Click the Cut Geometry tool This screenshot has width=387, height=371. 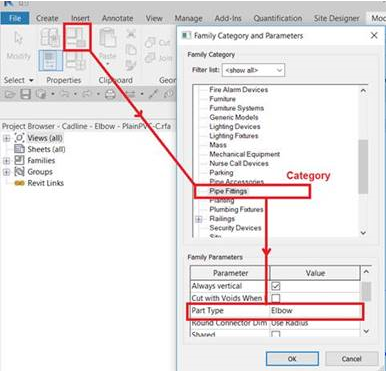157,43
